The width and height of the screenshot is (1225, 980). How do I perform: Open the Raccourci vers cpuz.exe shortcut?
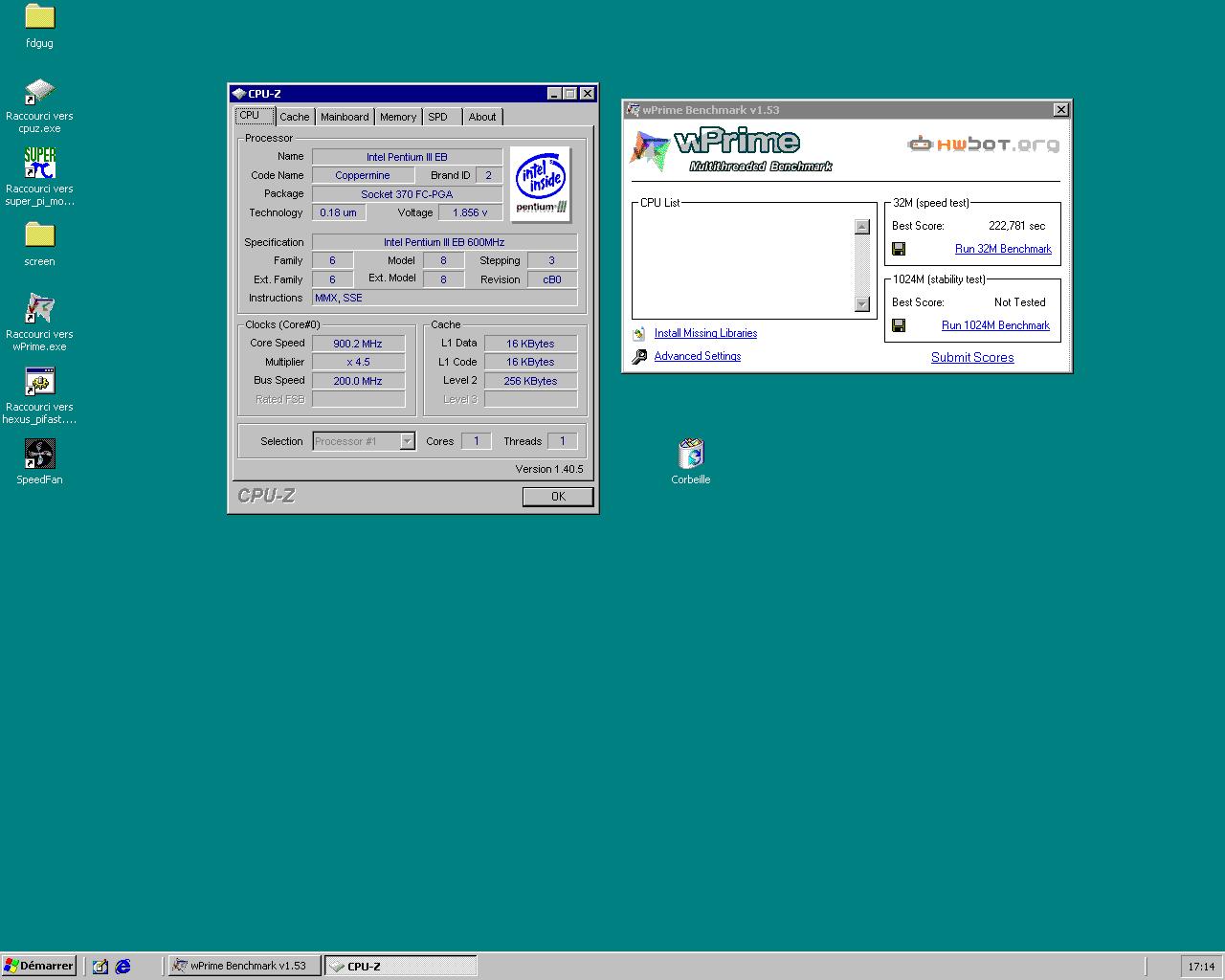coord(39,92)
